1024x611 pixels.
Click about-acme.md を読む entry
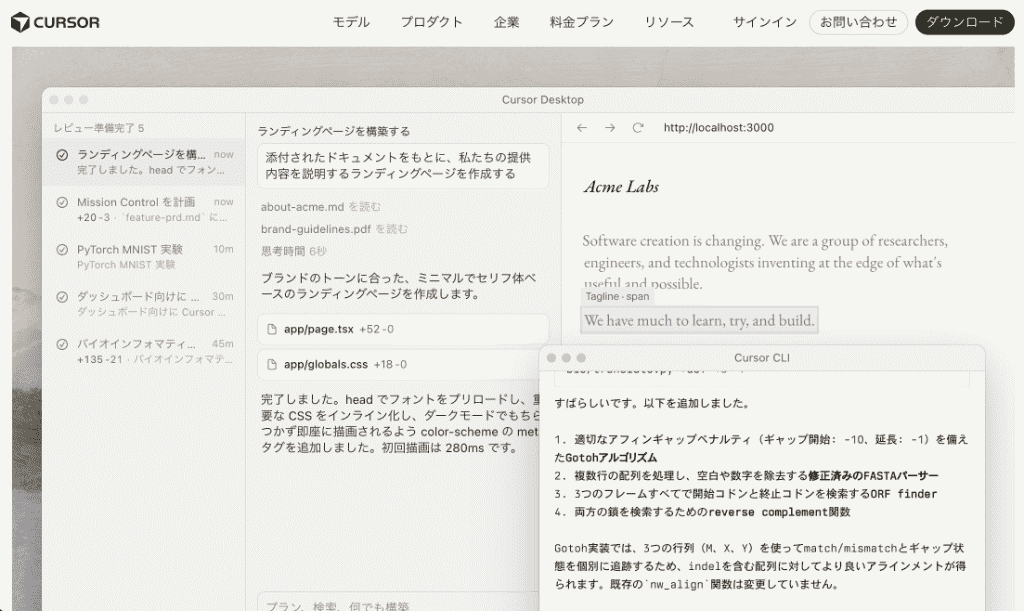coord(321,207)
